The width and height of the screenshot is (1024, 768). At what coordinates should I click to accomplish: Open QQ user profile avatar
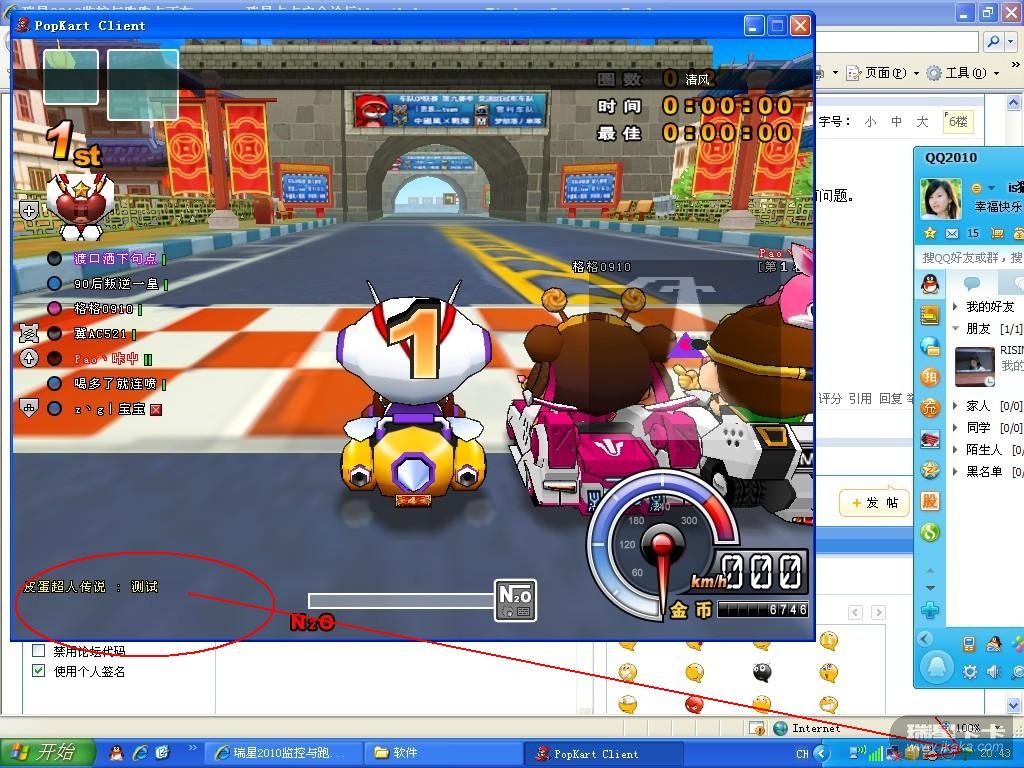(940, 199)
